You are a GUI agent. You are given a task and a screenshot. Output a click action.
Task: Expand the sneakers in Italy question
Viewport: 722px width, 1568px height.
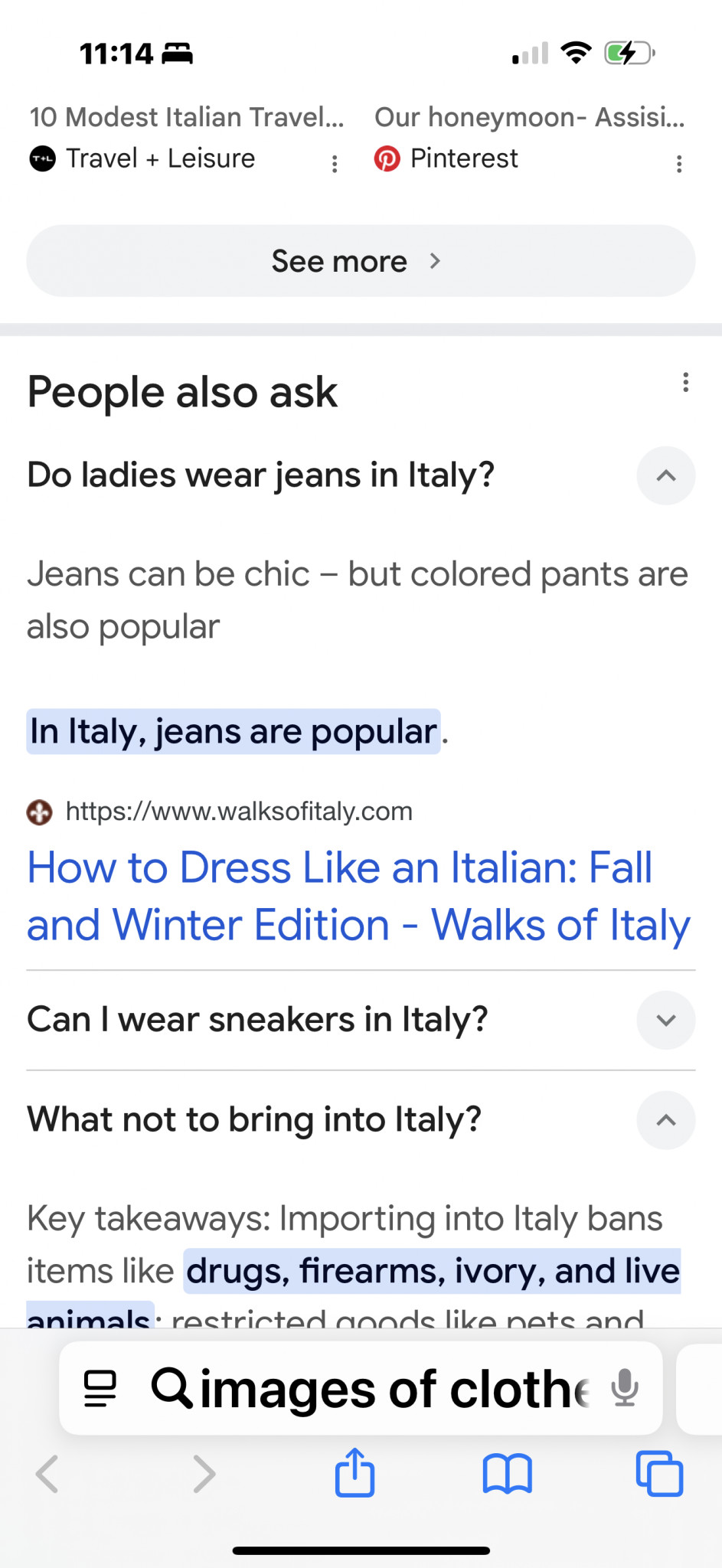(665, 1020)
